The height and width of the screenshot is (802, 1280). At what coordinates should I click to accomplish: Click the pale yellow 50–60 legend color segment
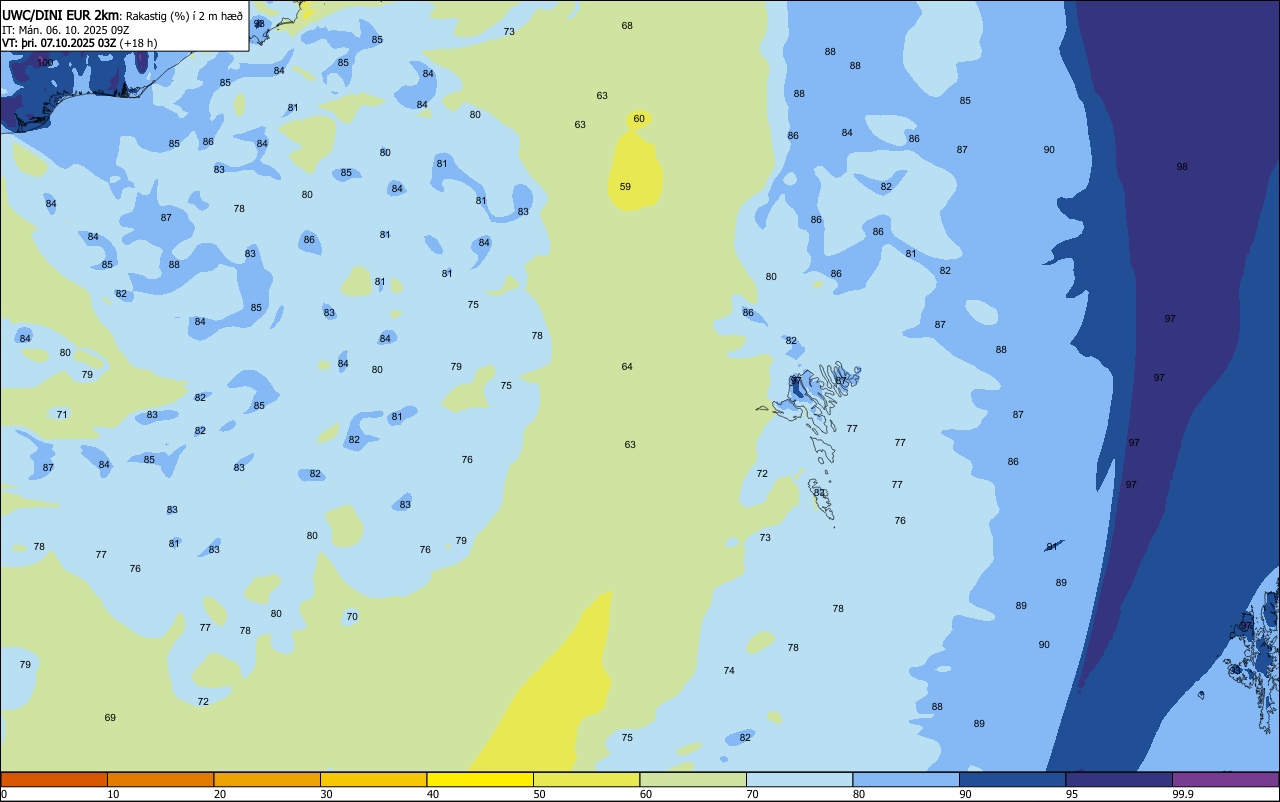coord(586,779)
